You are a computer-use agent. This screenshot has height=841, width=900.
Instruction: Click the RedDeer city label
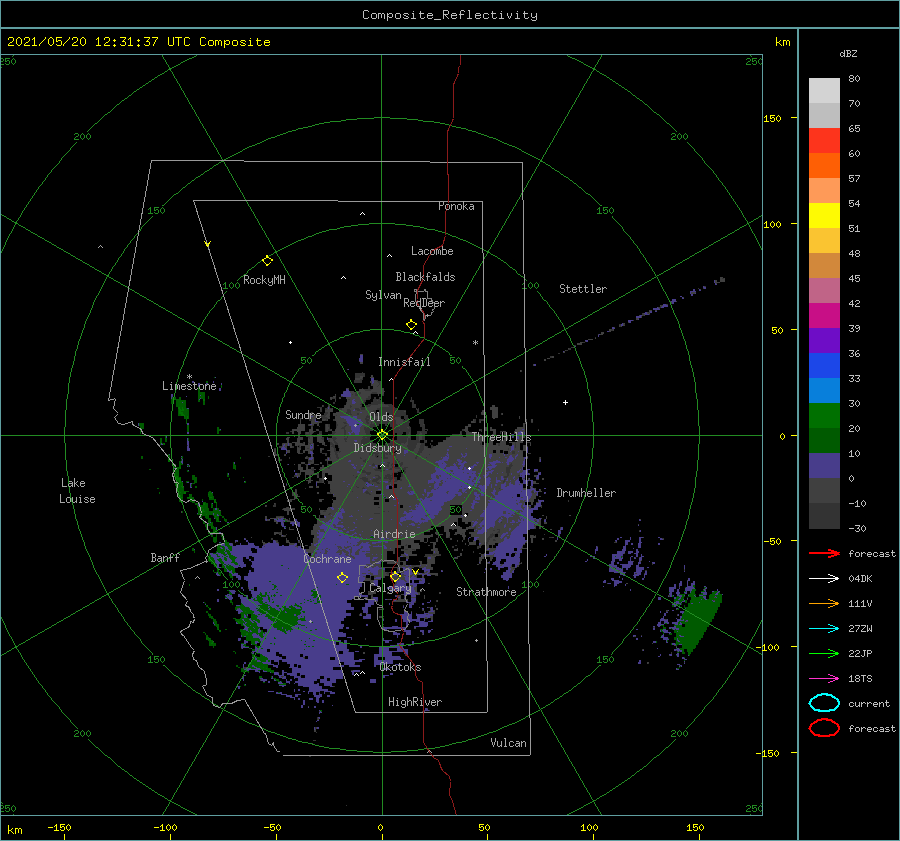coord(424,303)
